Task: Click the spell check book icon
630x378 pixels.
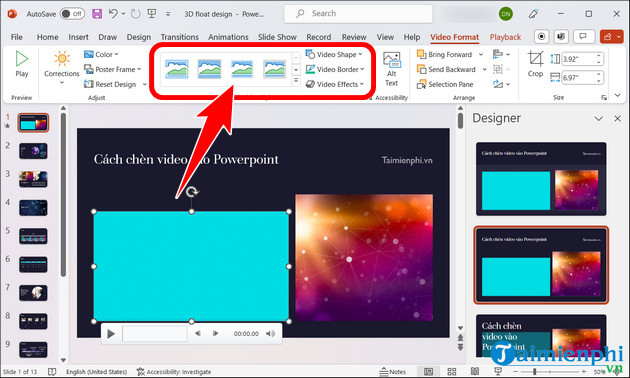Action: pos(52,372)
